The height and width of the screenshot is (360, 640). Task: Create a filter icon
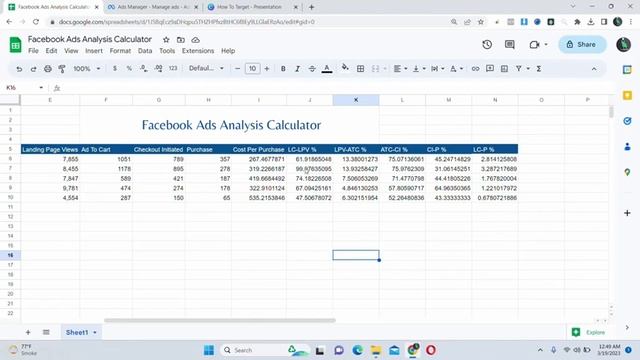pos(519,69)
